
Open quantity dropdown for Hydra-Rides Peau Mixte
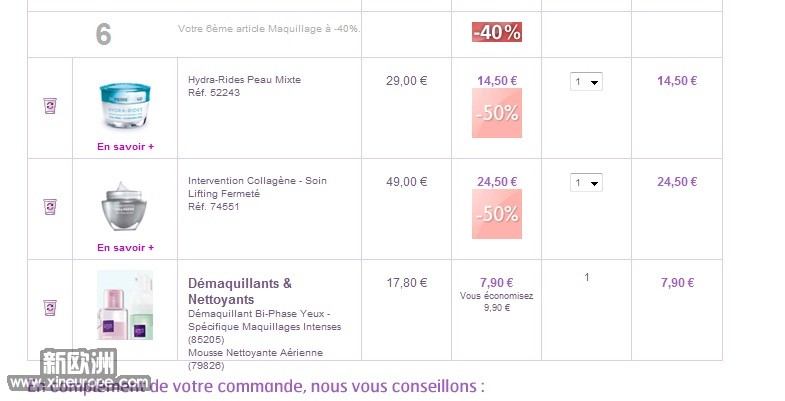point(586,82)
